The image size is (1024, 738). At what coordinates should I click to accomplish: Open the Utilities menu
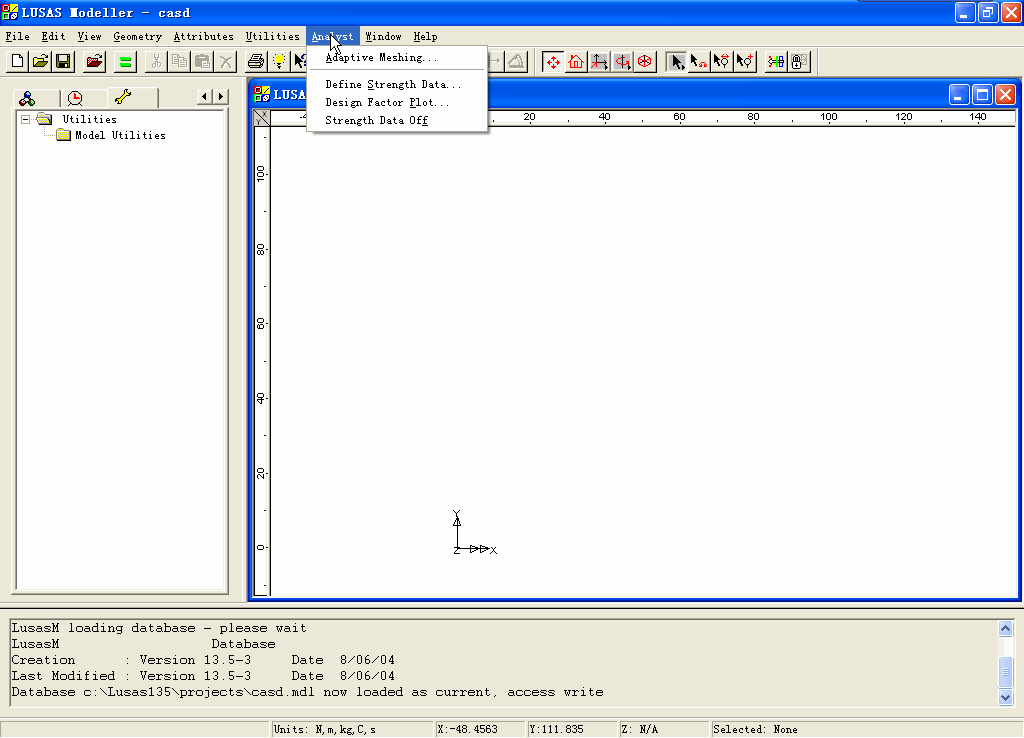point(272,37)
